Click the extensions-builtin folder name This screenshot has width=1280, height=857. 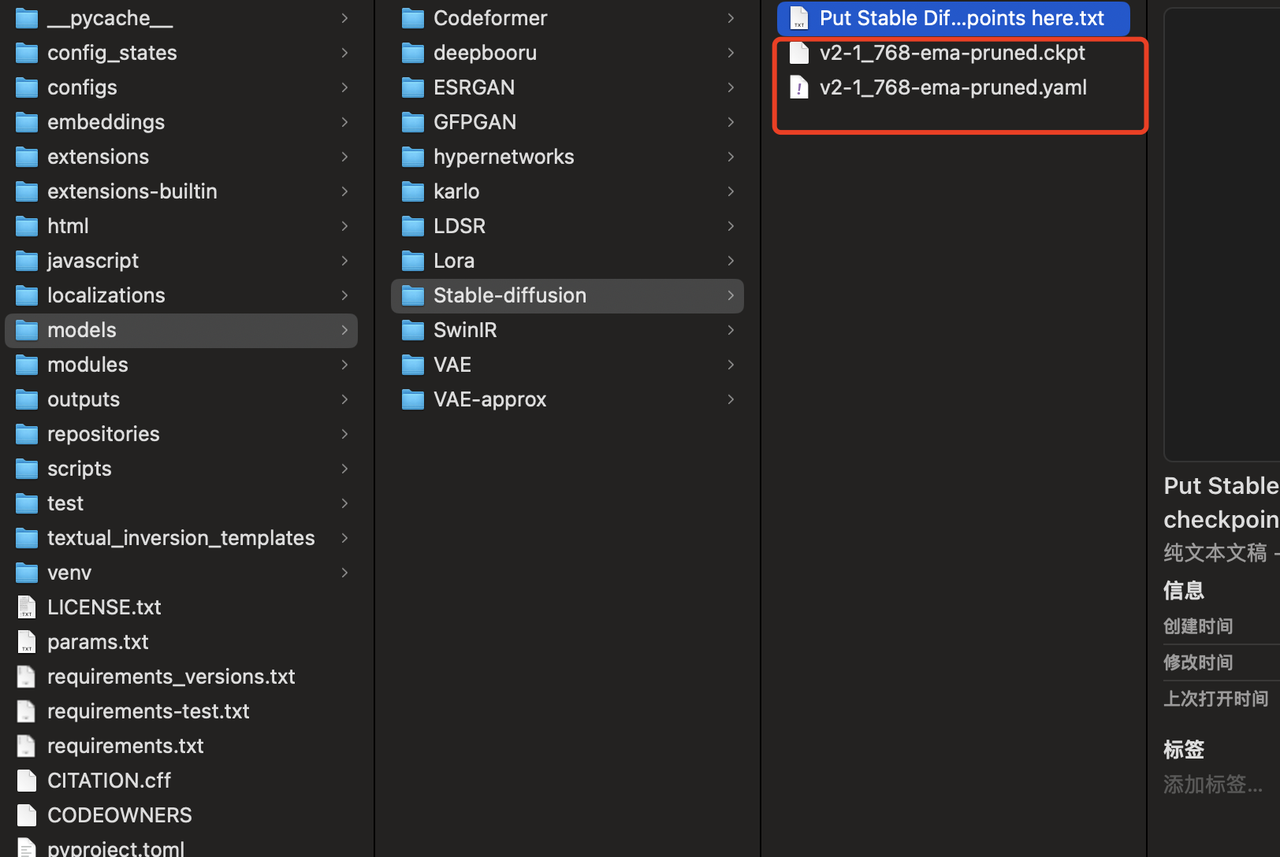coord(132,191)
